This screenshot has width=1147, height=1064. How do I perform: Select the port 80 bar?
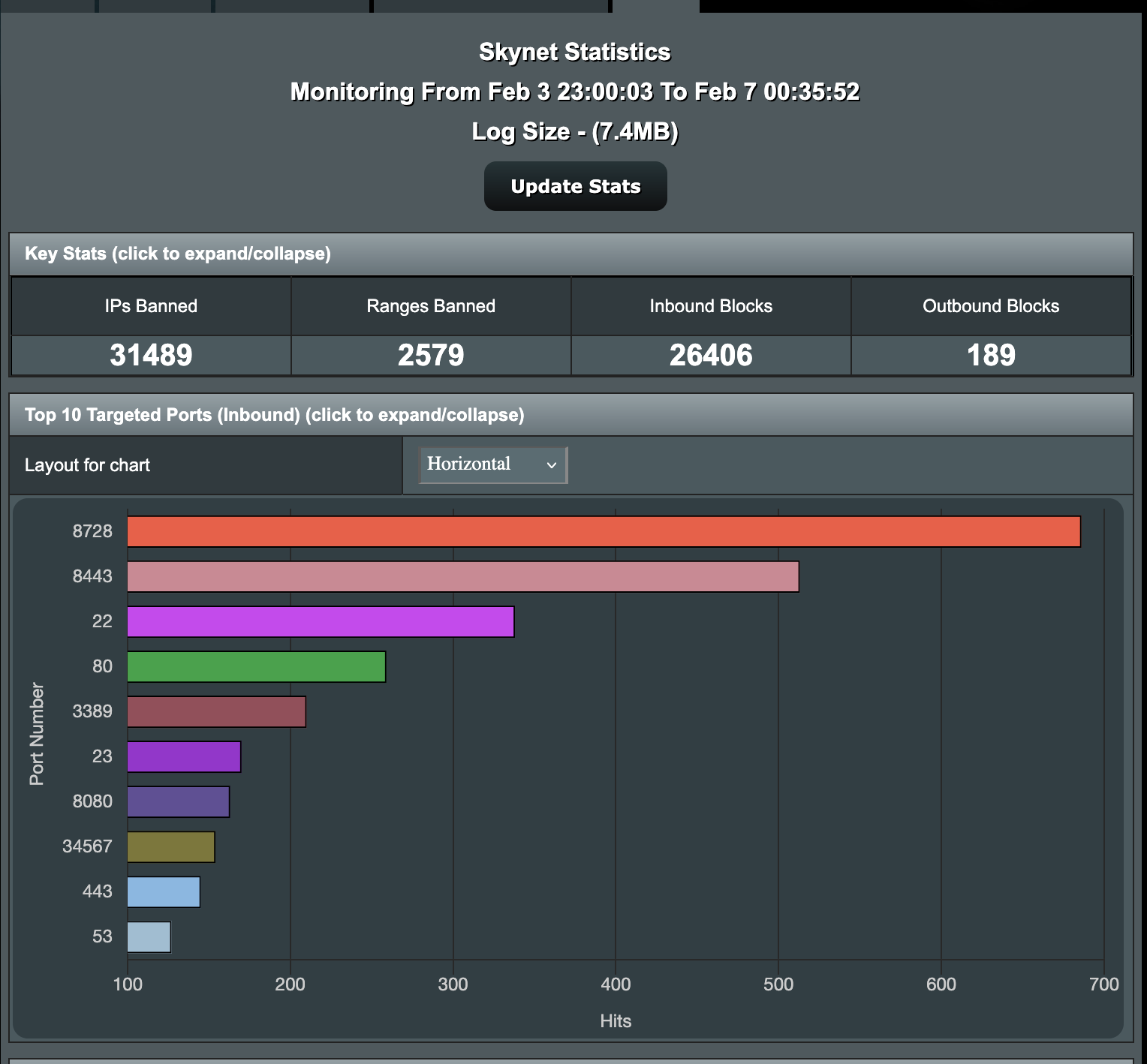[x=257, y=666]
